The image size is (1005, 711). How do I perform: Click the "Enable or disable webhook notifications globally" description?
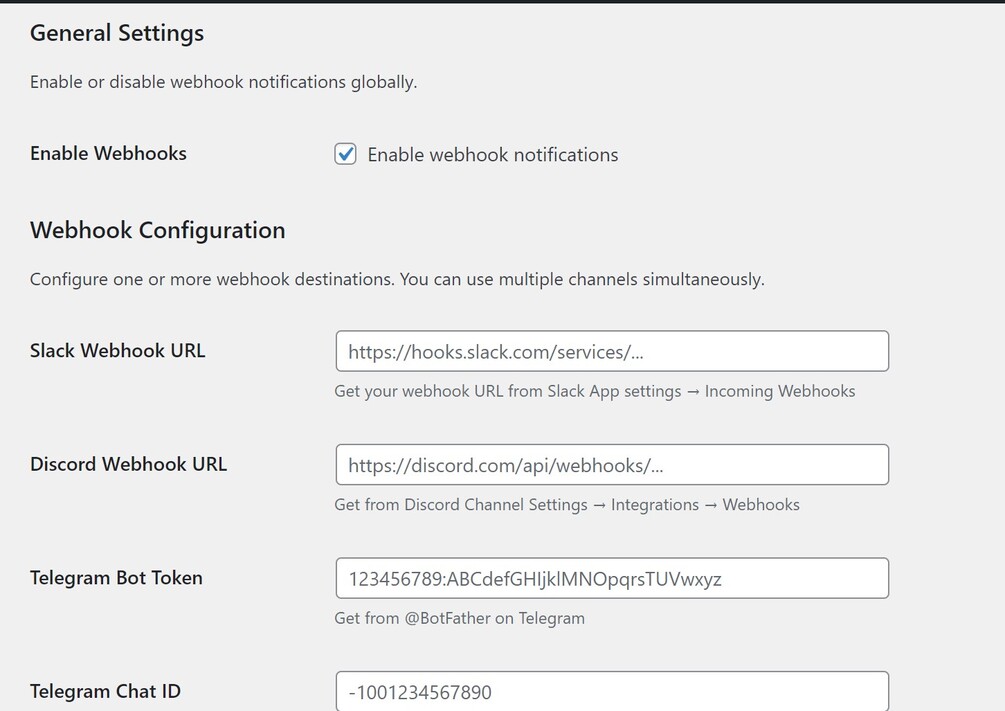click(x=223, y=82)
